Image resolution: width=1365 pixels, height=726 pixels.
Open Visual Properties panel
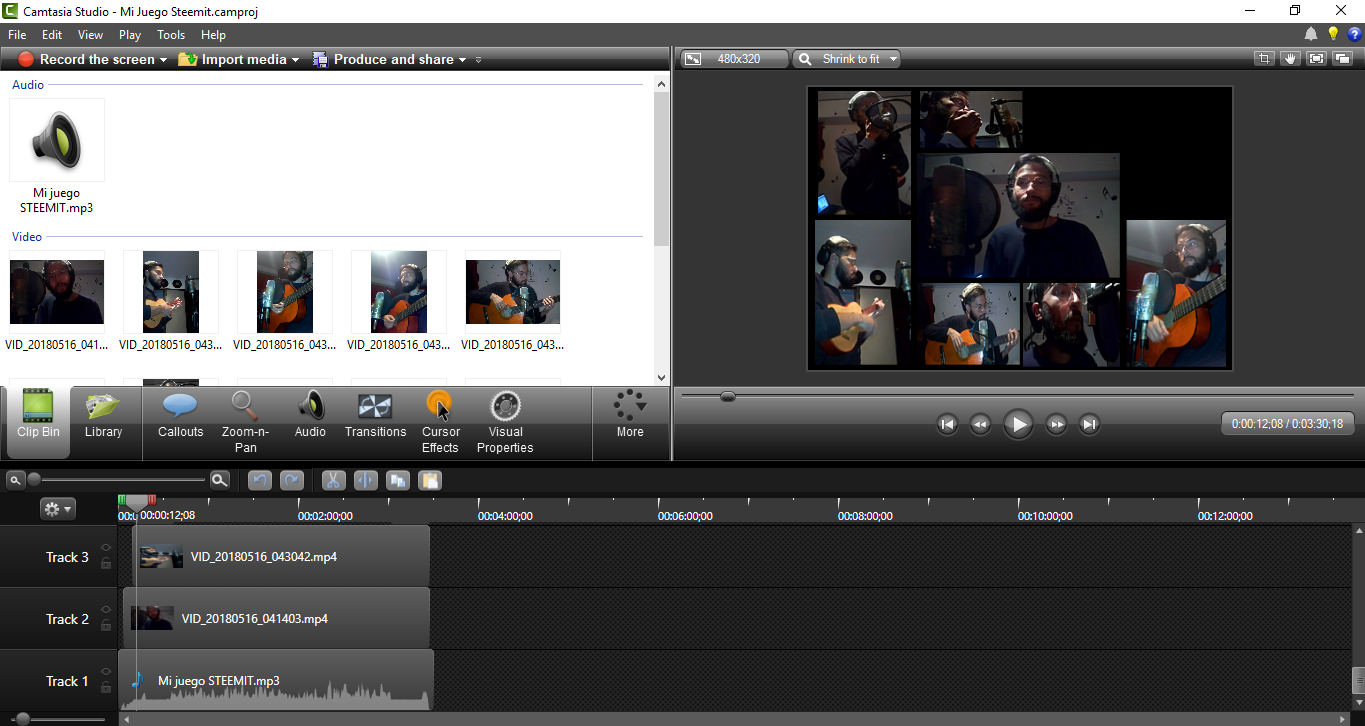(x=505, y=421)
